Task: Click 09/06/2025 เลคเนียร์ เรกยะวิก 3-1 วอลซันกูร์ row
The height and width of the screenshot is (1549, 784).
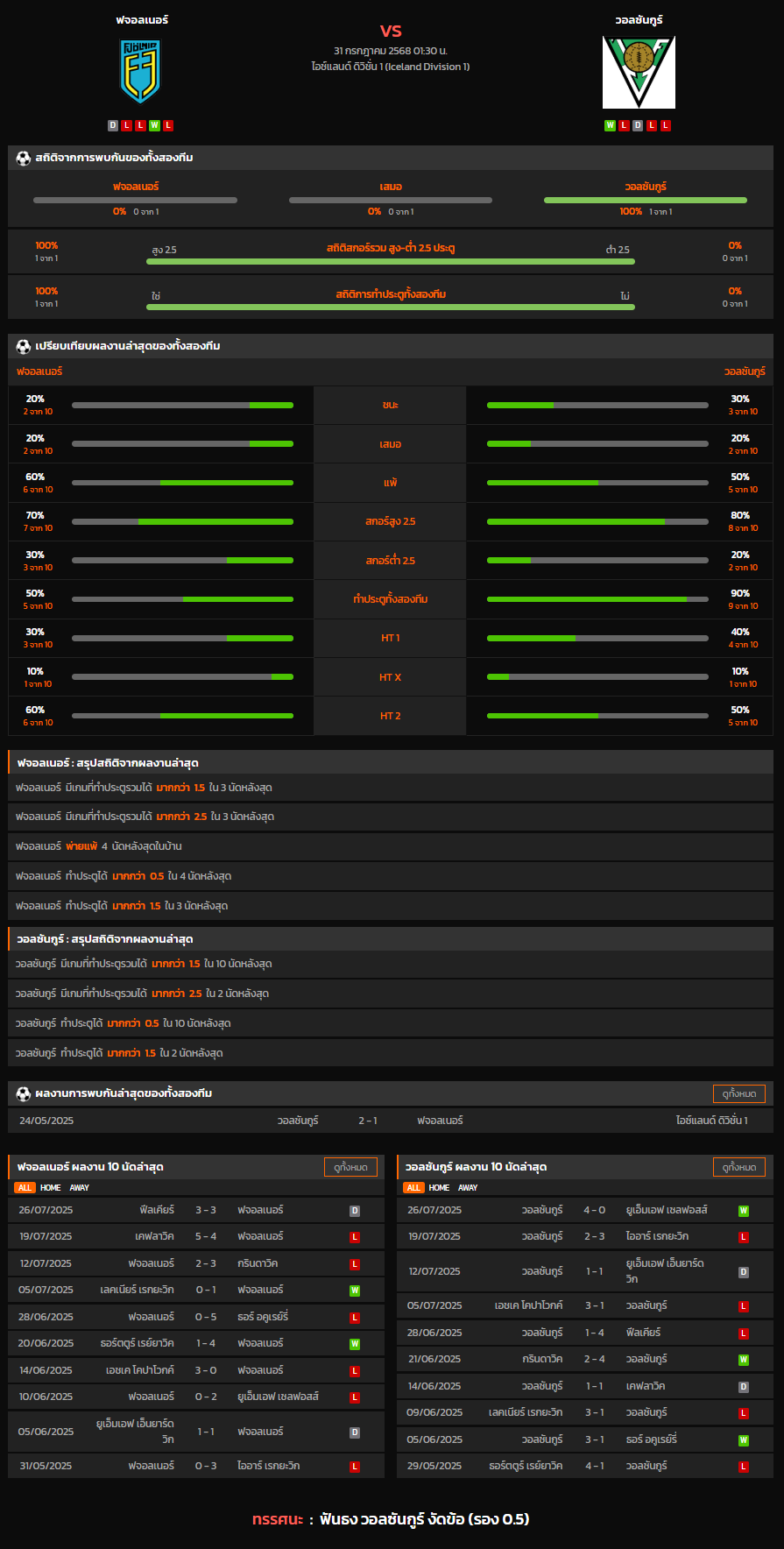Action: click(585, 1413)
